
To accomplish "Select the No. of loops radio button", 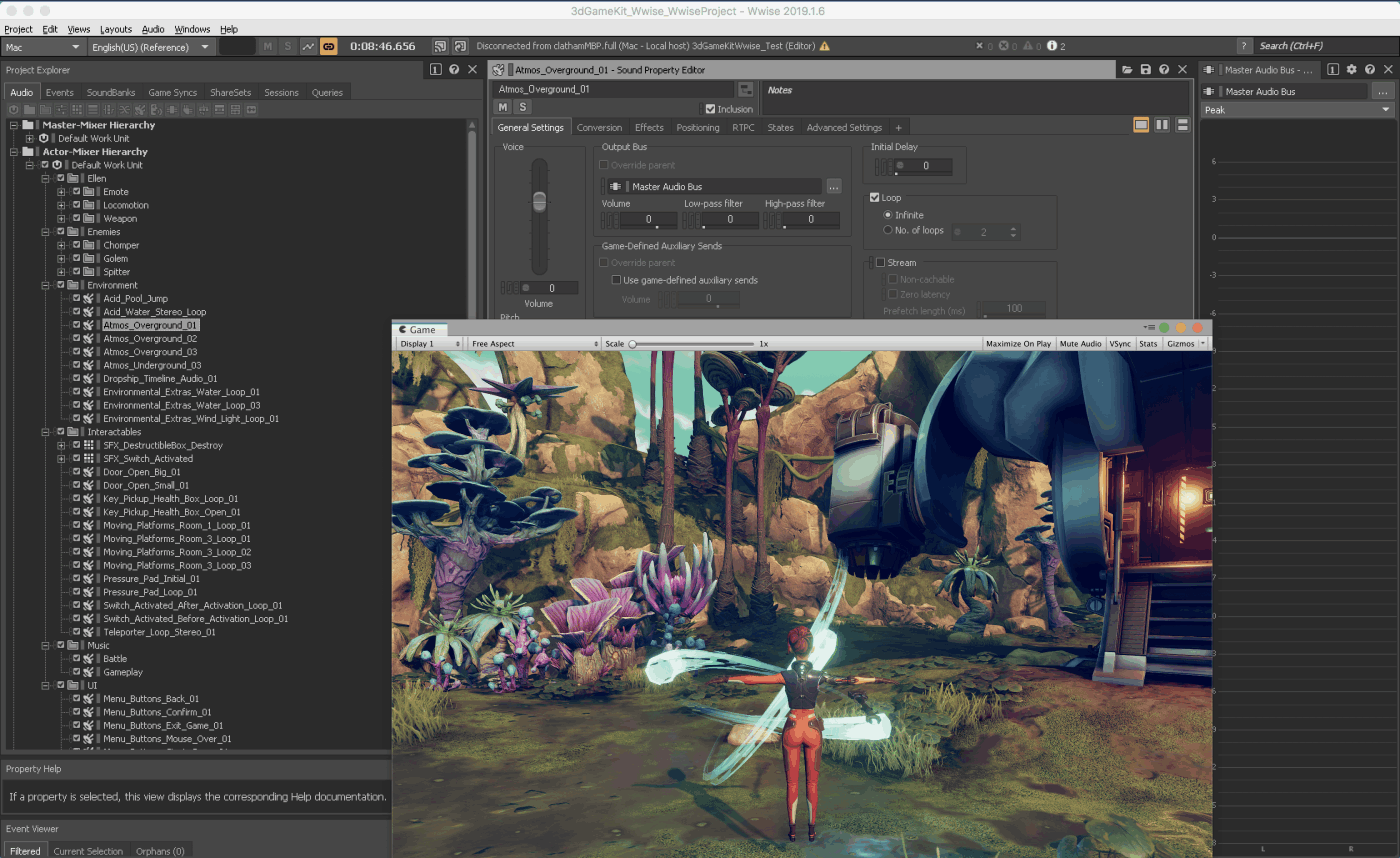I will click(888, 230).
